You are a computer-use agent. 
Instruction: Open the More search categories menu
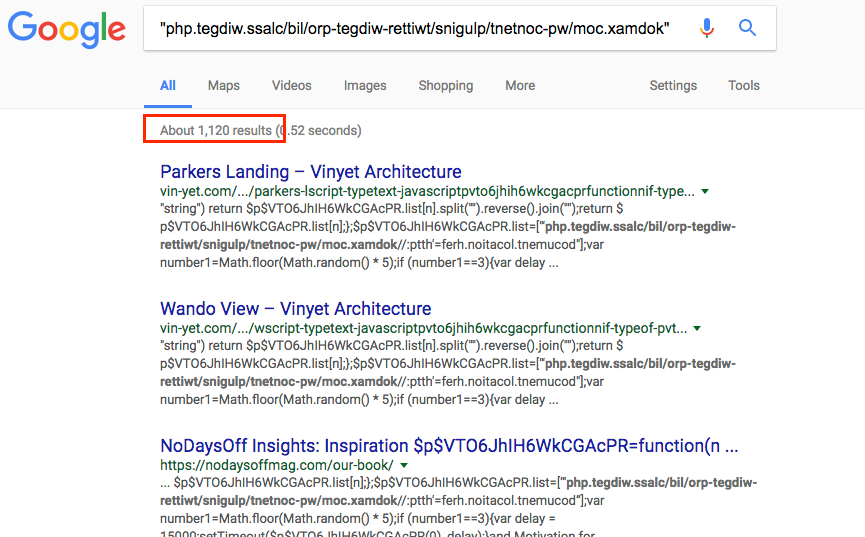520,86
